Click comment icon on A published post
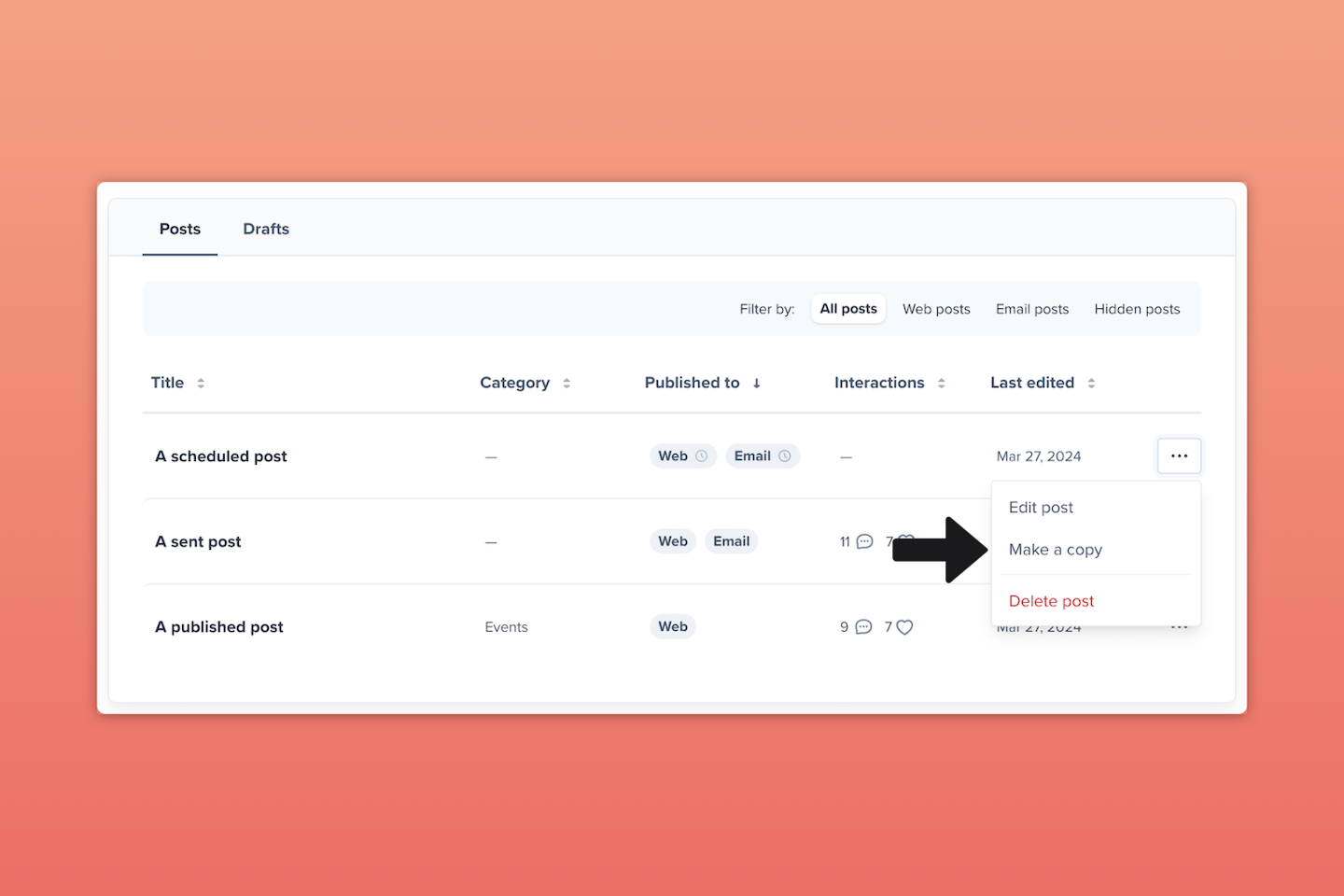 tap(863, 627)
